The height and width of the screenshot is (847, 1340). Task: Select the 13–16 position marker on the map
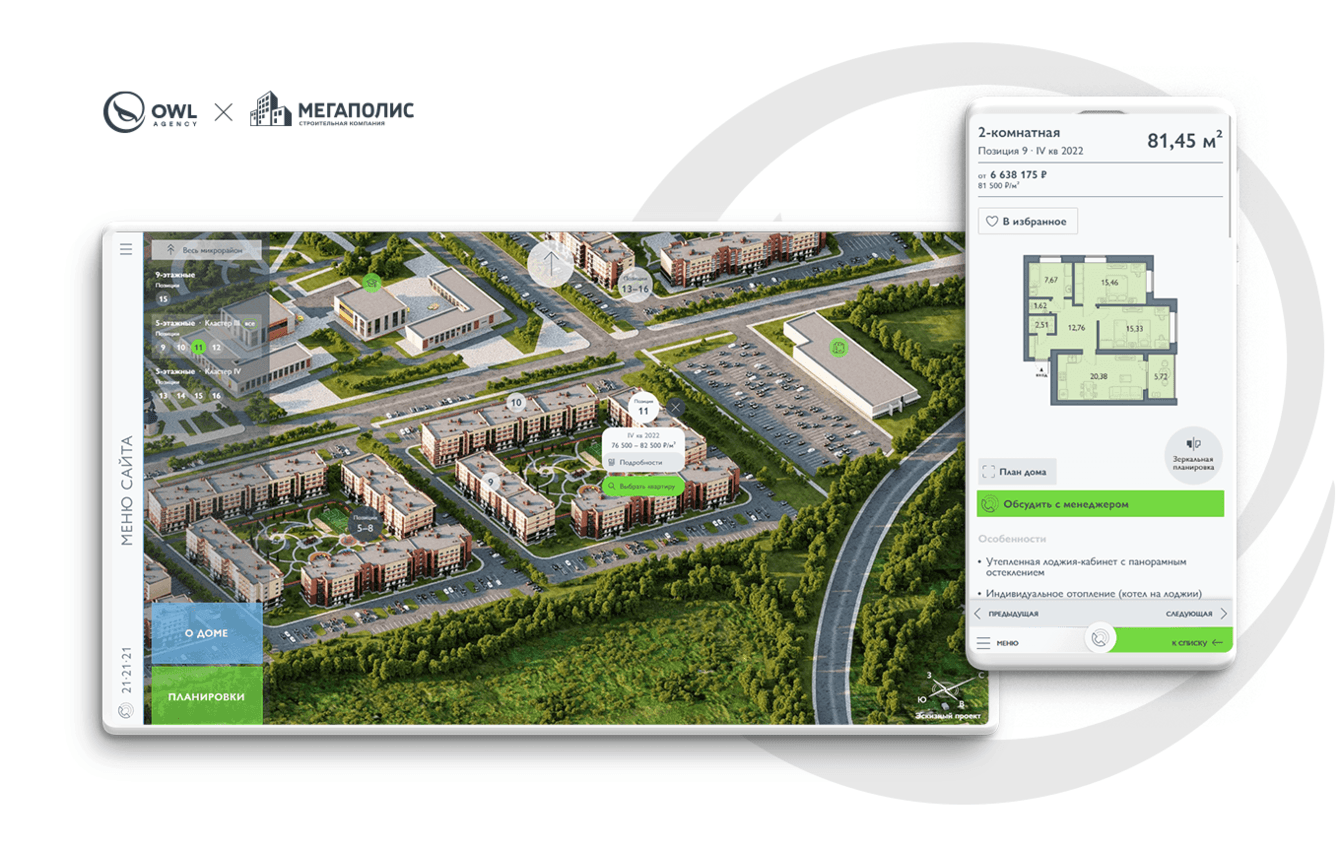(x=635, y=285)
